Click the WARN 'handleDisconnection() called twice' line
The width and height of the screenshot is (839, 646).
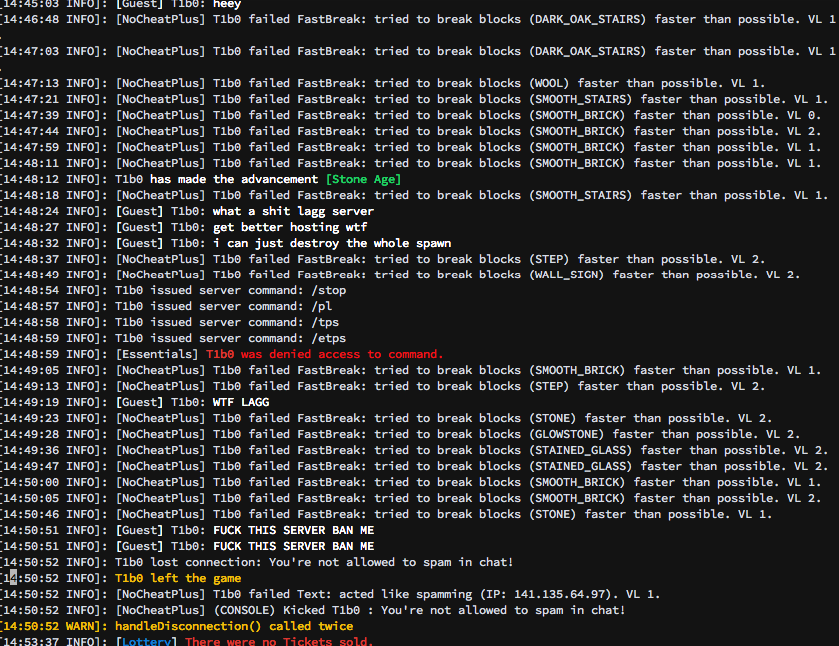point(177,627)
